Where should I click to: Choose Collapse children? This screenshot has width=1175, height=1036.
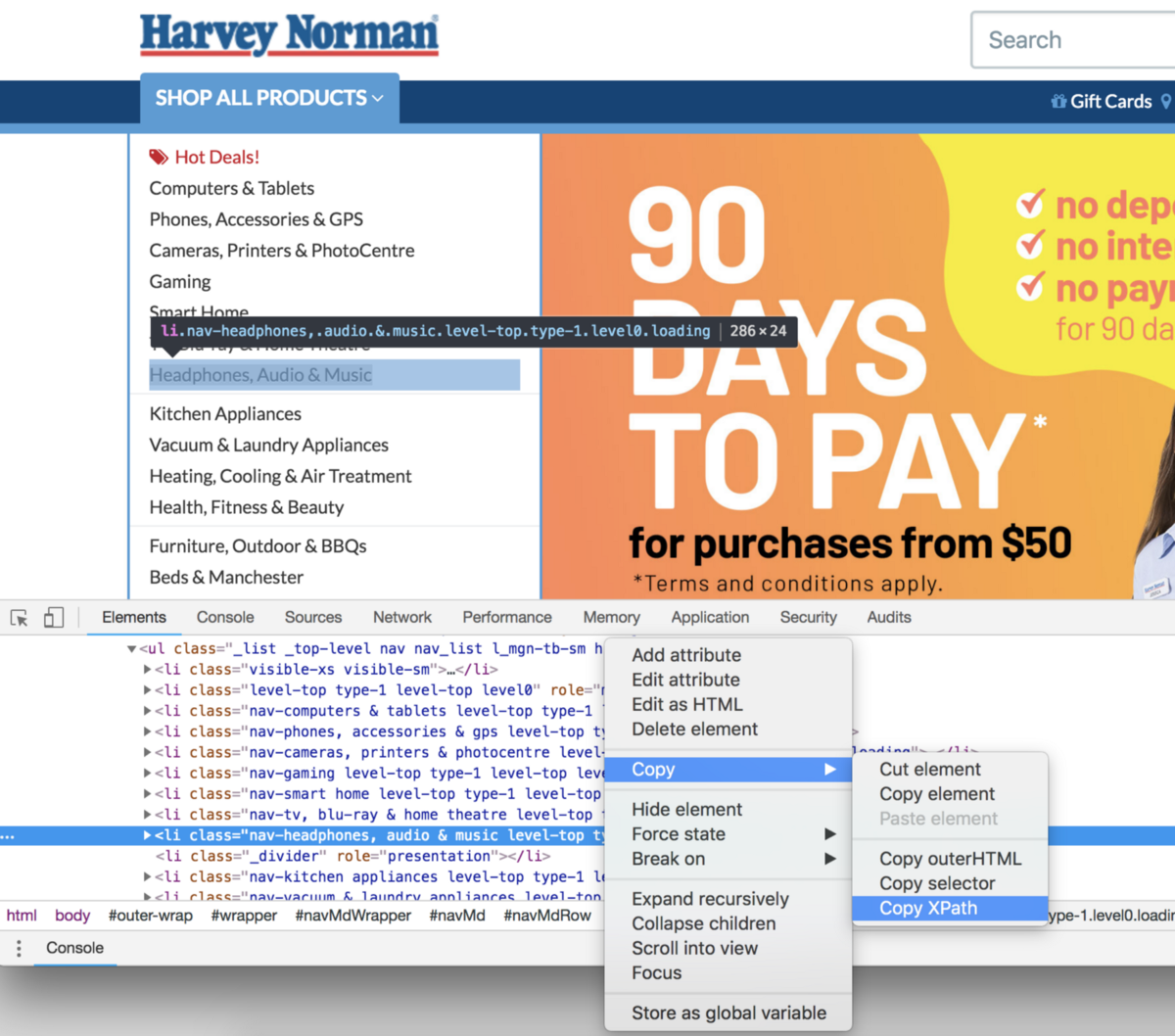[x=728, y=923]
